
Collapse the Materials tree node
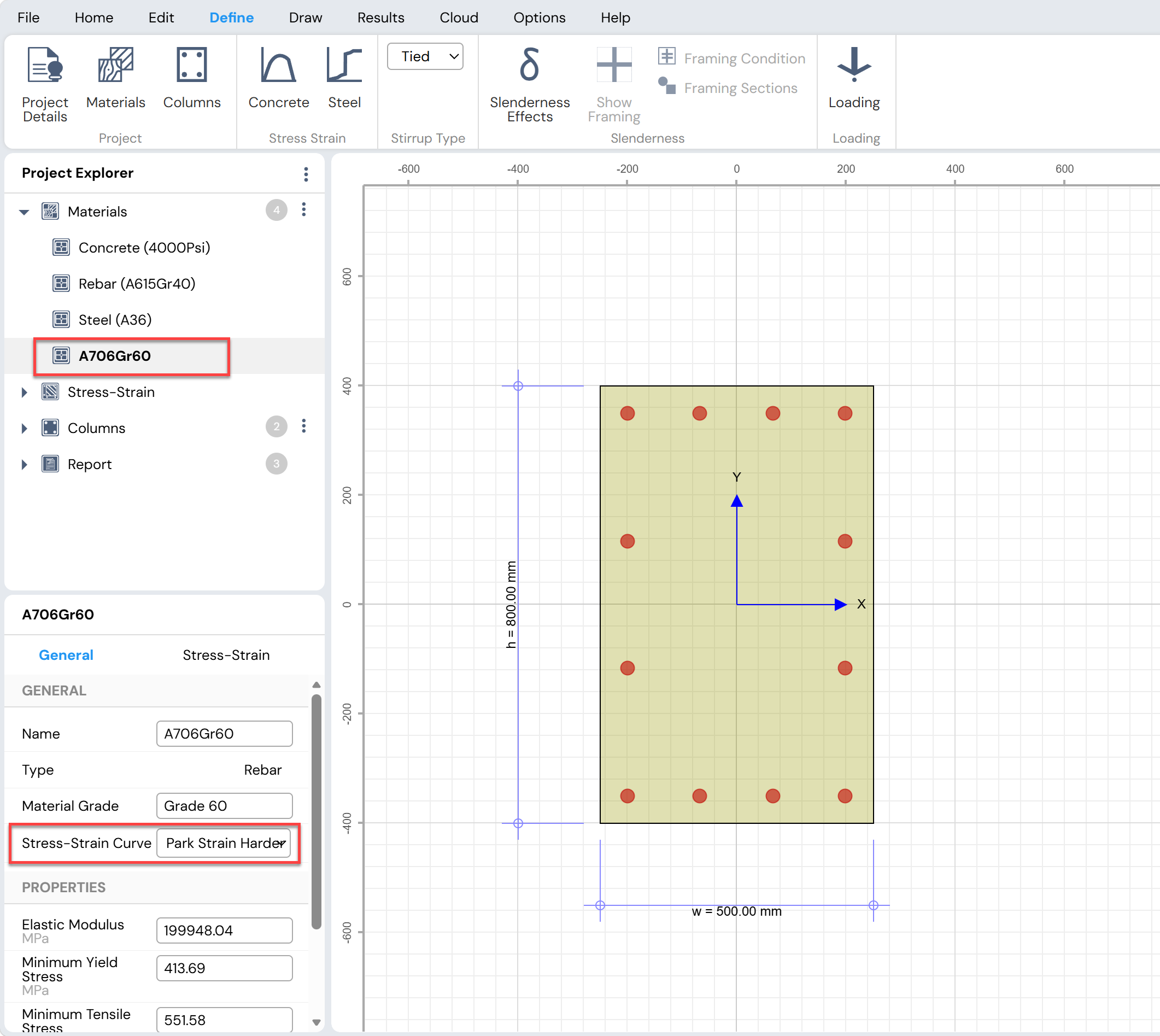(x=24, y=212)
